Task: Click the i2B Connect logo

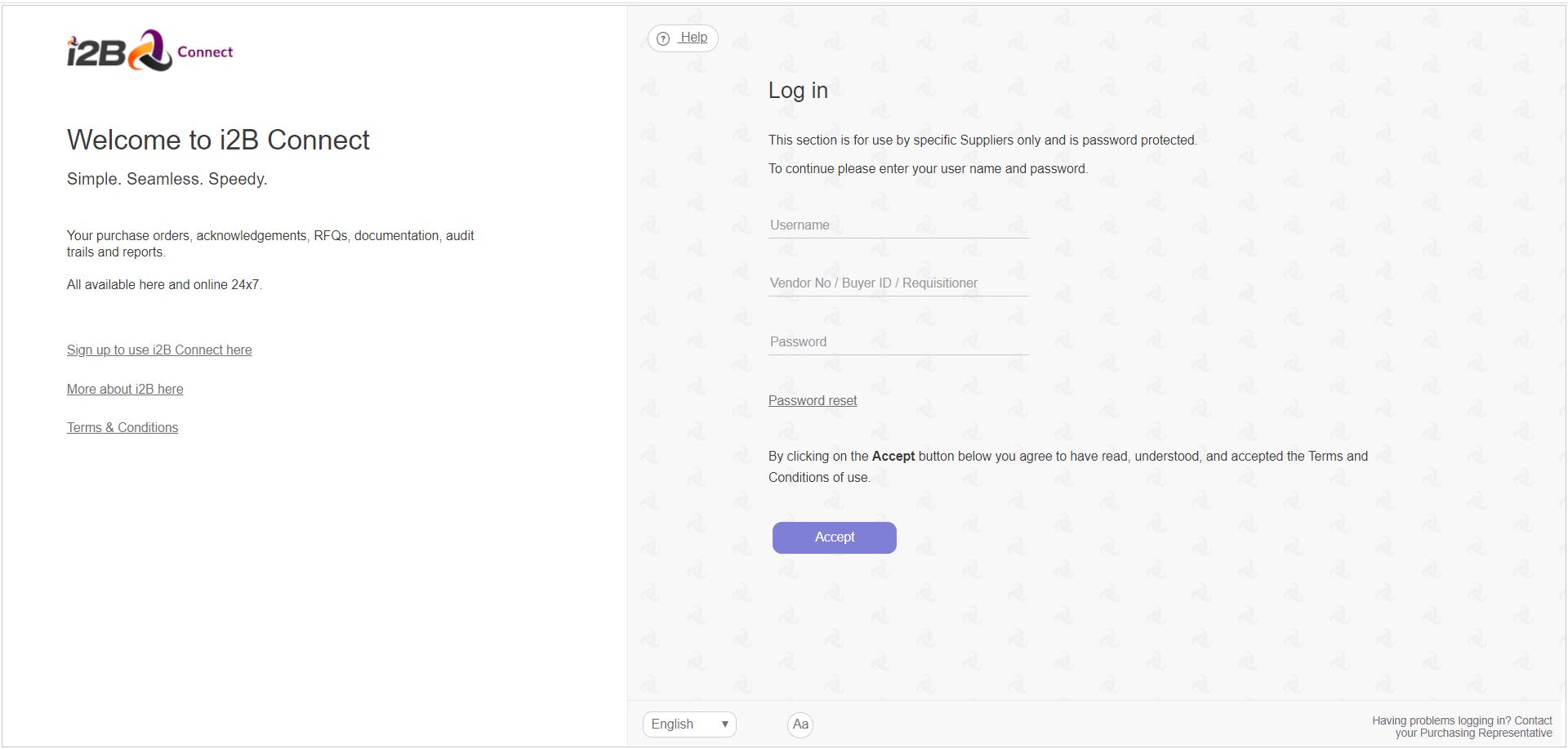Action: pos(150,51)
